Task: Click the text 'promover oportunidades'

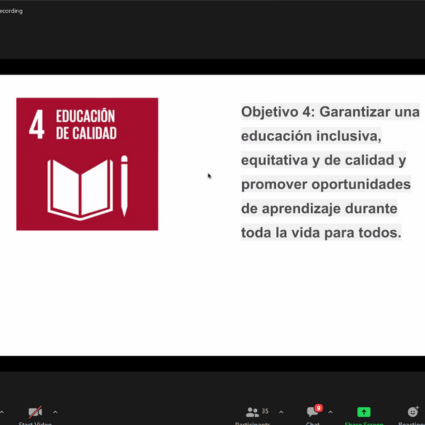Action: pyautogui.click(x=326, y=184)
